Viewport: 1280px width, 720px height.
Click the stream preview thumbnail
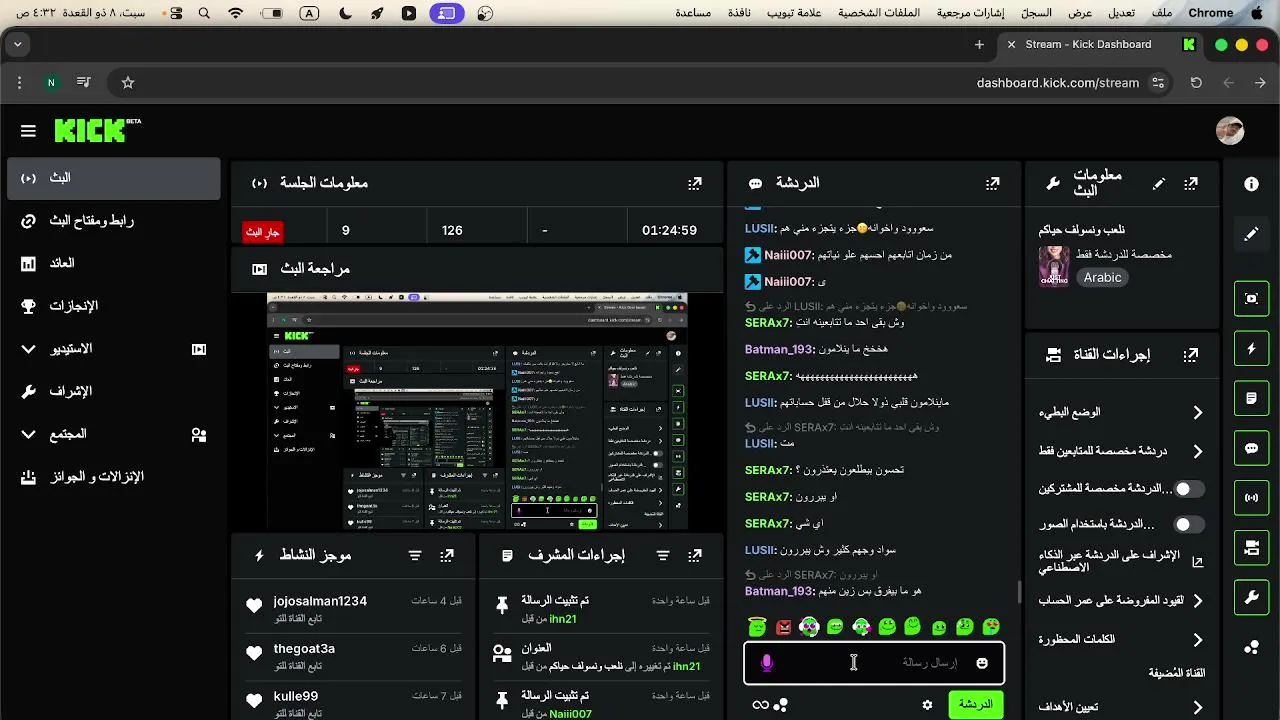477,412
